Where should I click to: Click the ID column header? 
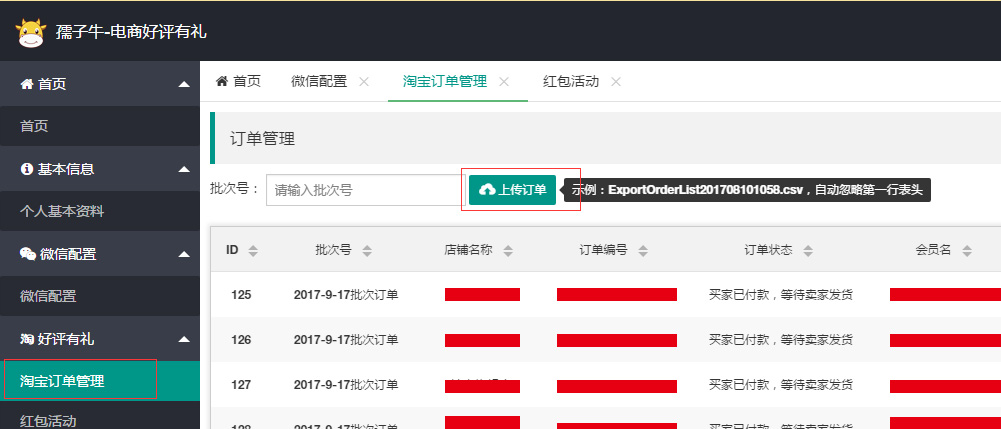point(232,250)
